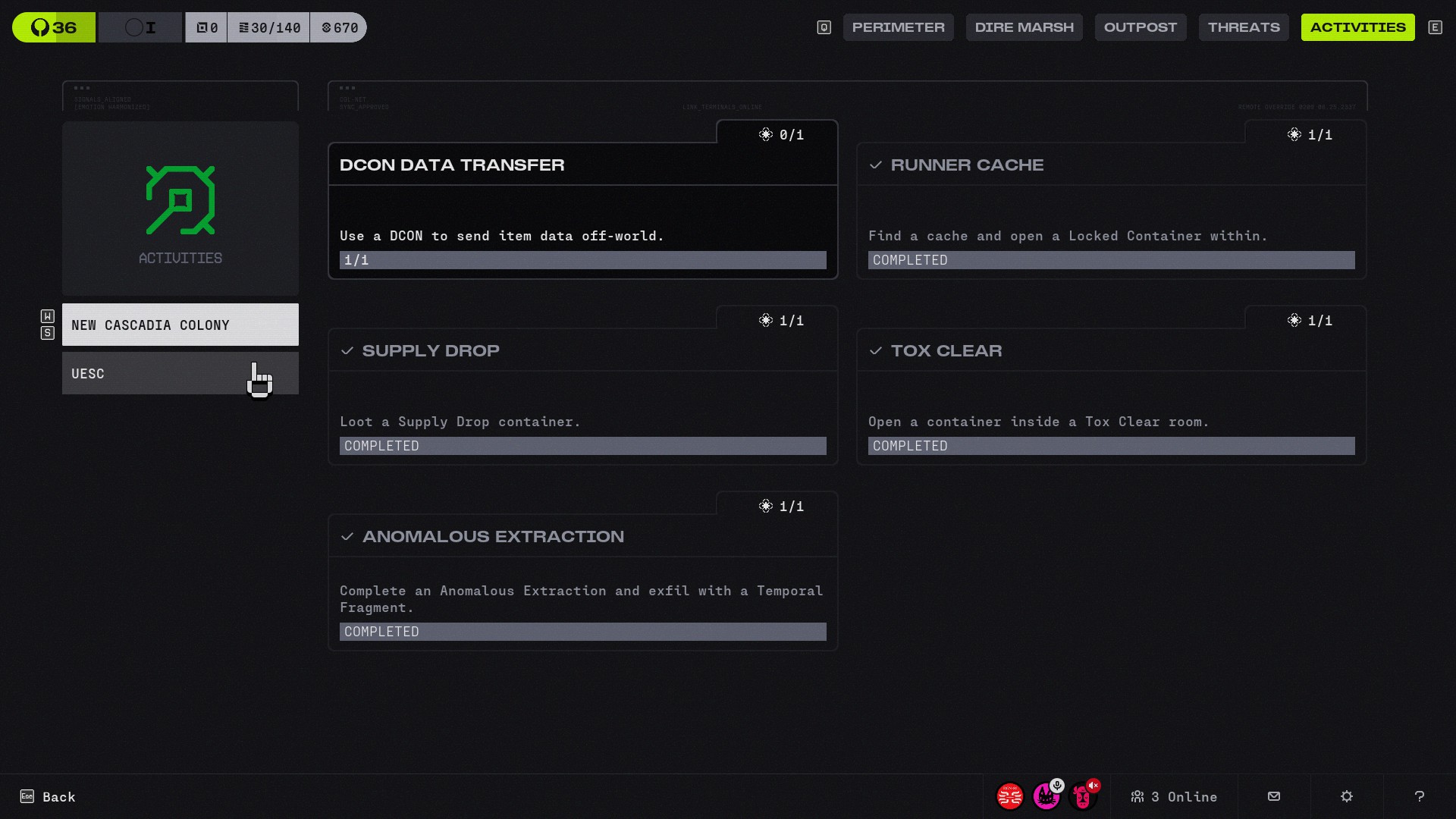
Task: Click the red squad member avatar
Action: pyautogui.click(x=1009, y=796)
